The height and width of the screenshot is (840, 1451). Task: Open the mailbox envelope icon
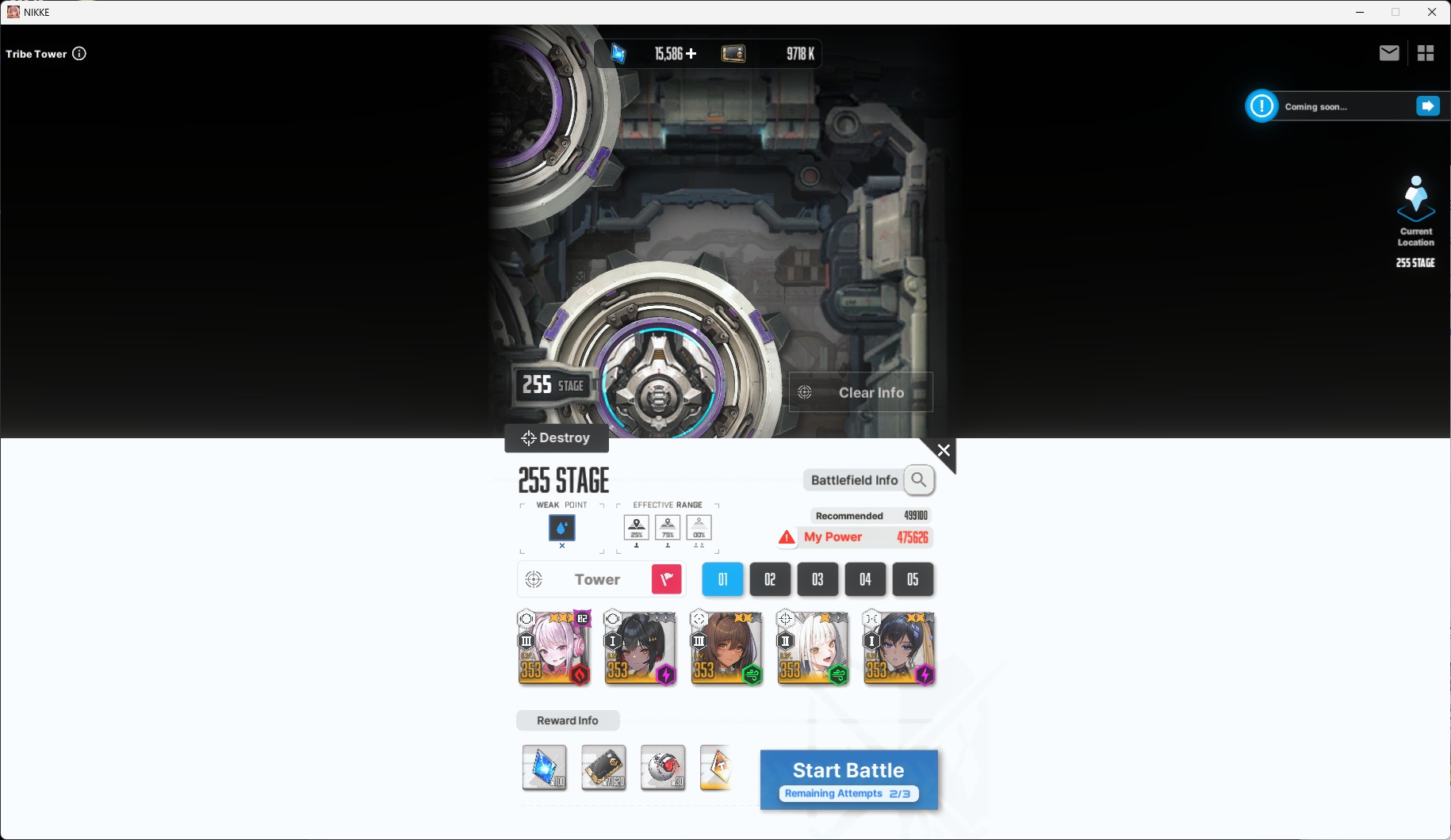pos(1389,53)
